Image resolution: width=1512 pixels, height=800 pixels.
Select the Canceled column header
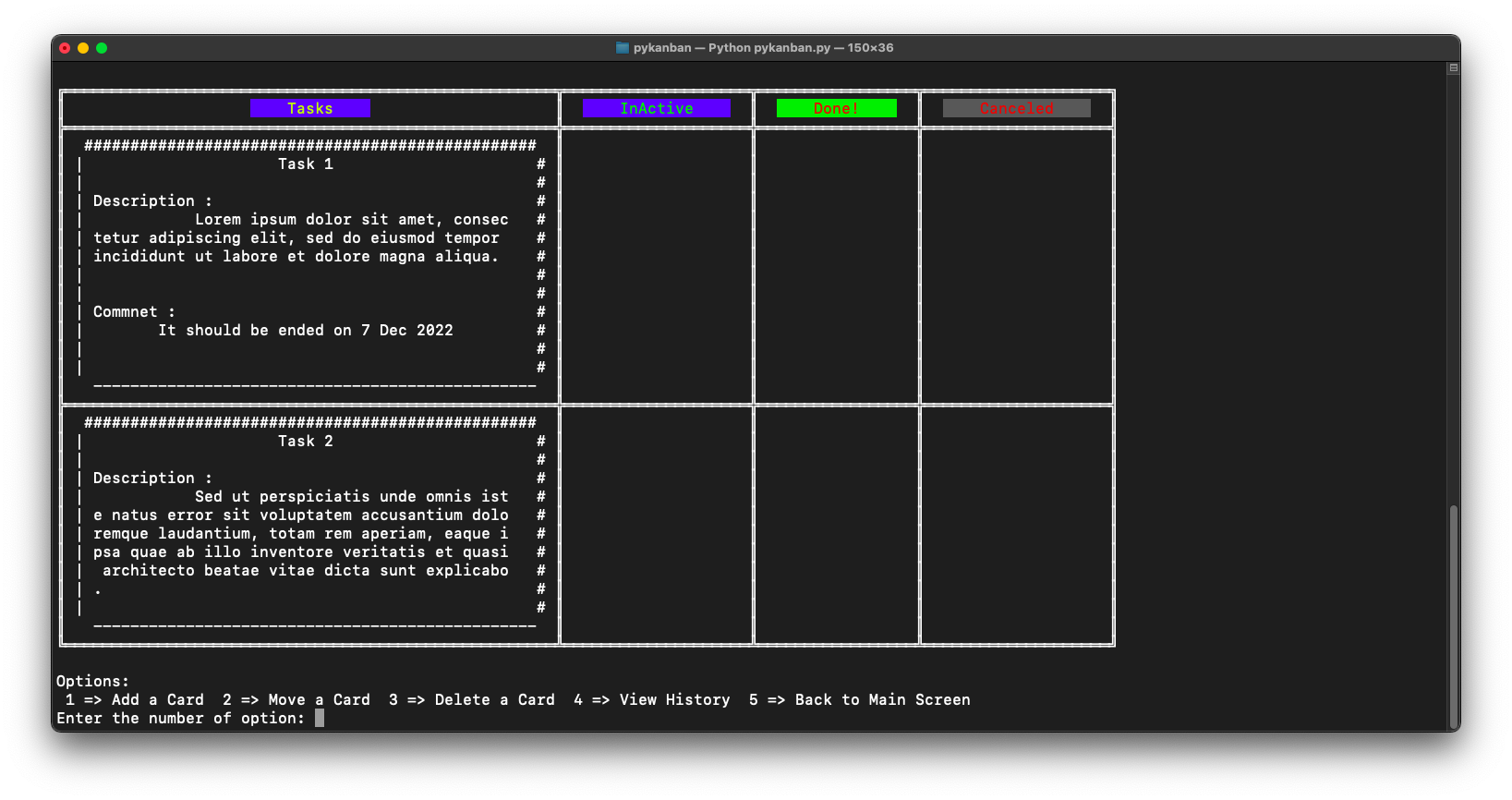pyautogui.click(x=1017, y=109)
